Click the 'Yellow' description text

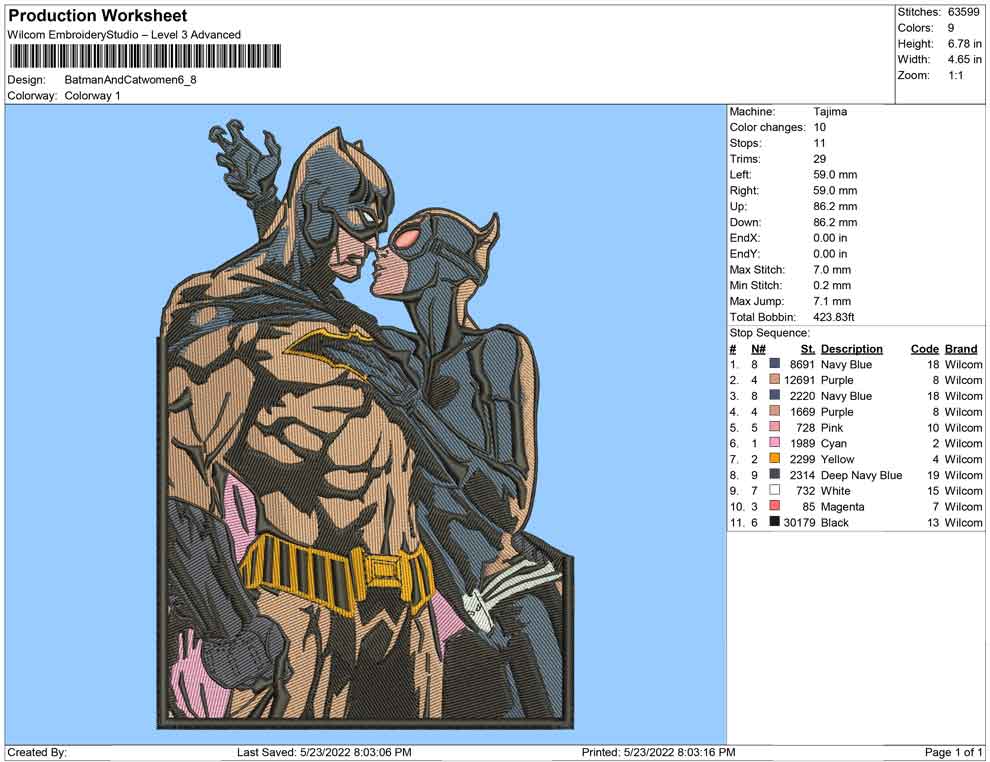click(837, 459)
